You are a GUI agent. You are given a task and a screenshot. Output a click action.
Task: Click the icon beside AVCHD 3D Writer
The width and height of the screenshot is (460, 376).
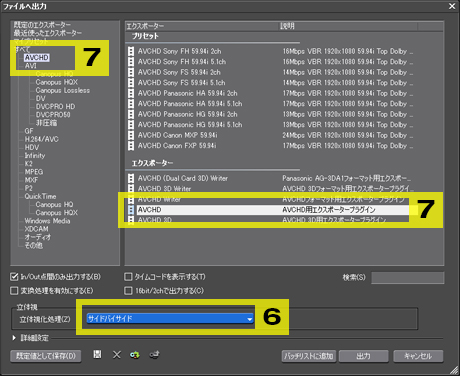131,189
